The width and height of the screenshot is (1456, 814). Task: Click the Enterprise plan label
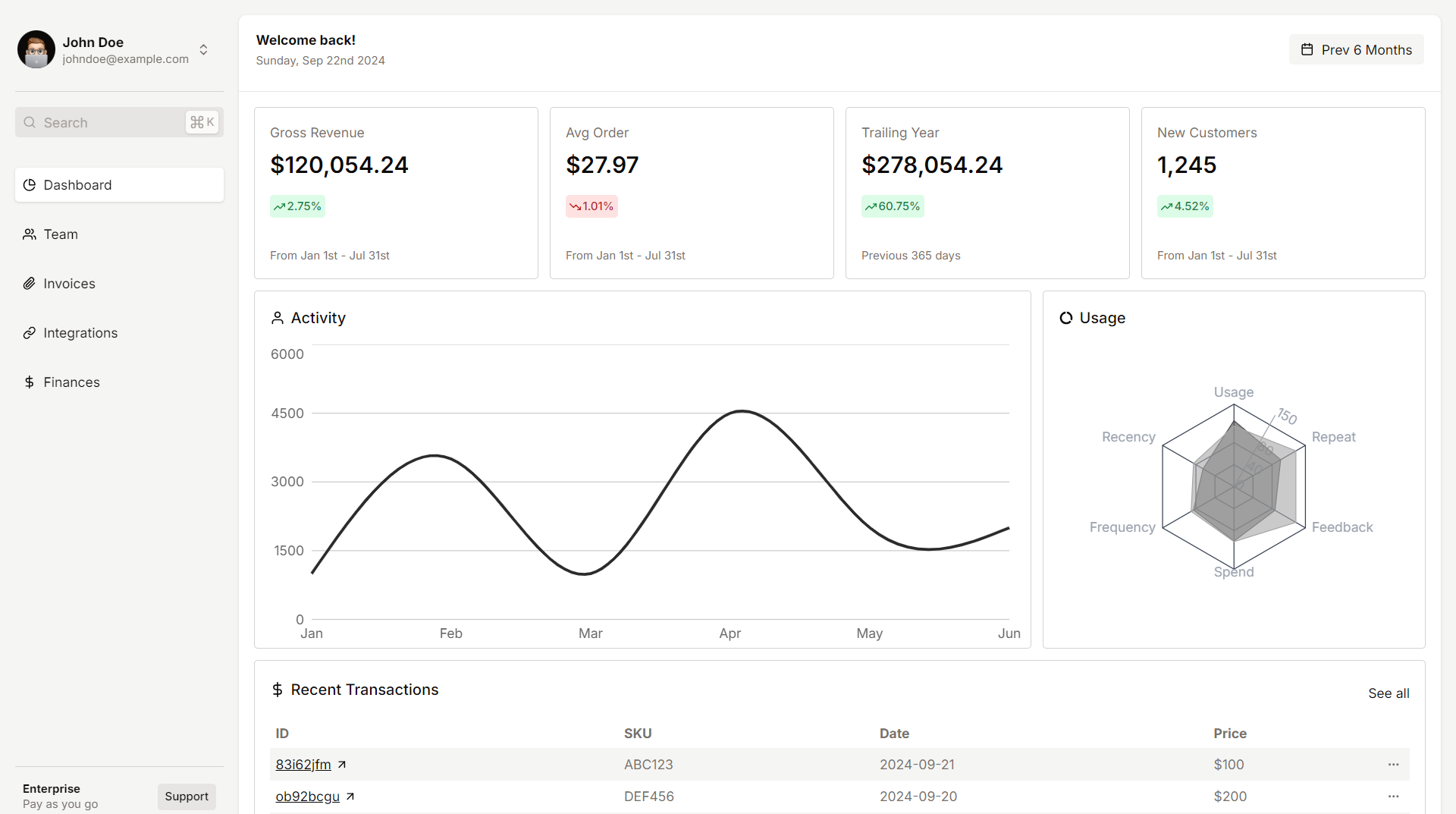coord(52,789)
